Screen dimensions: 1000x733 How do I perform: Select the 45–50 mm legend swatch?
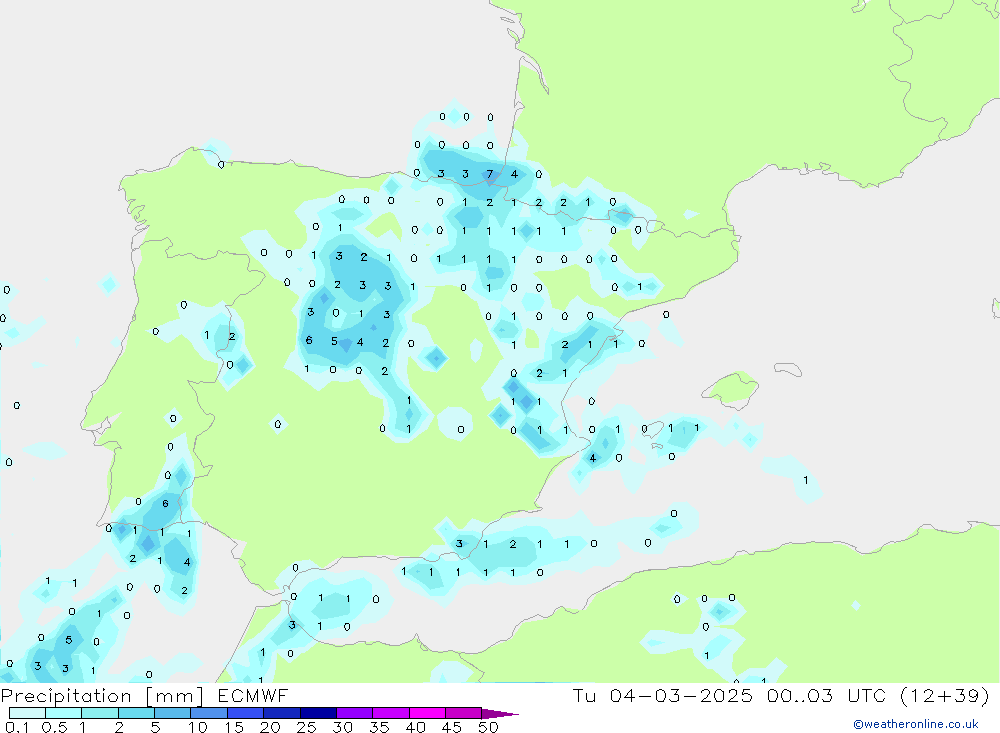[464, 713]
